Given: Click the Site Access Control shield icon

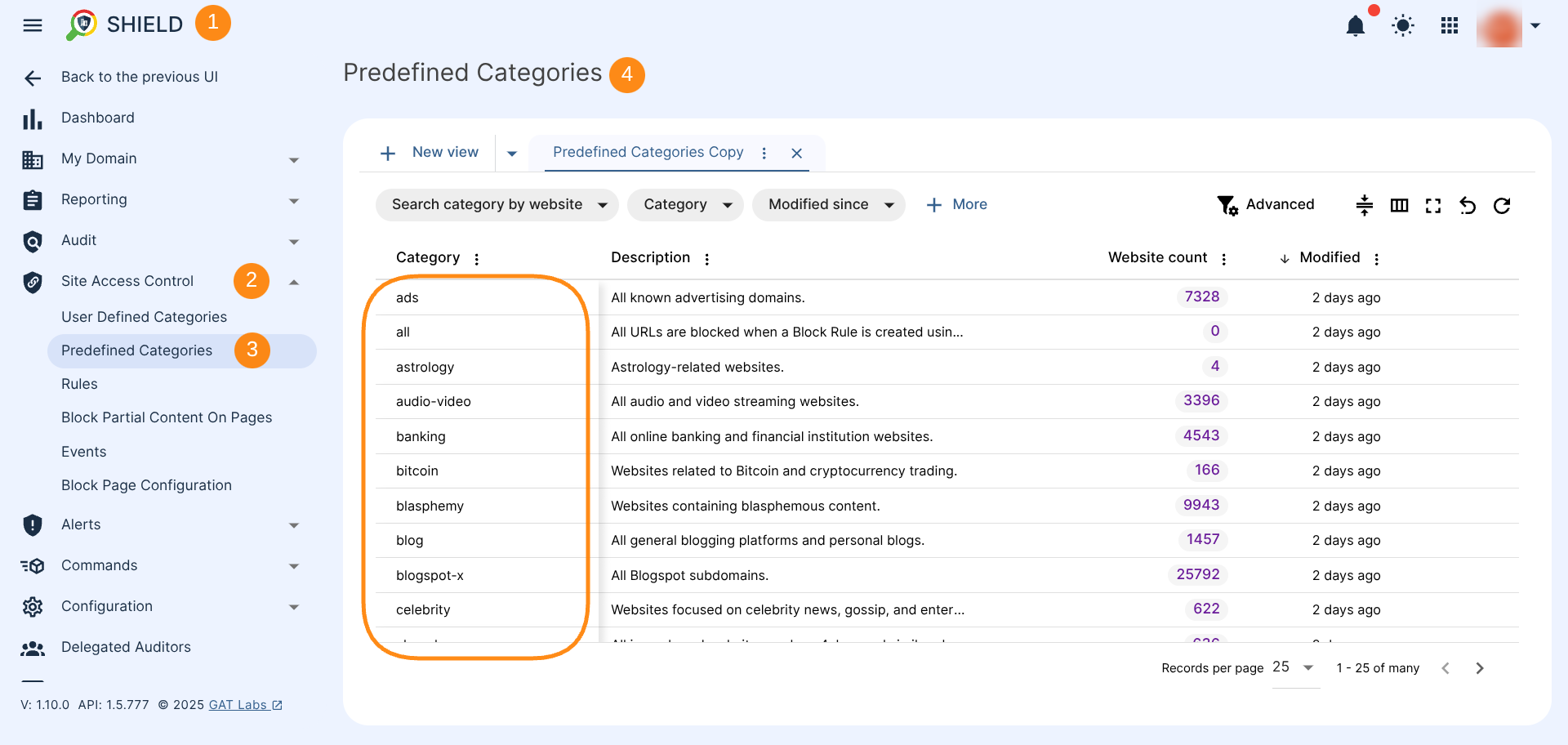Looking at the screenshot, I should tap(33, 282).
